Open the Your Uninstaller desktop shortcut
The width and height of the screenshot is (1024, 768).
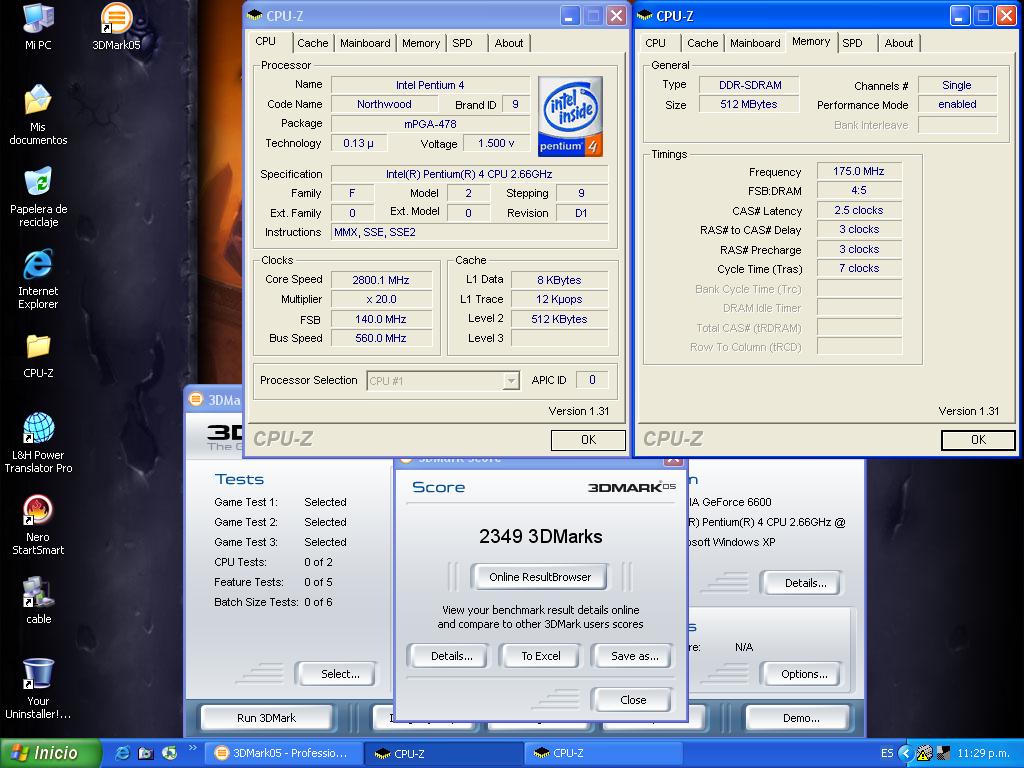38,689
